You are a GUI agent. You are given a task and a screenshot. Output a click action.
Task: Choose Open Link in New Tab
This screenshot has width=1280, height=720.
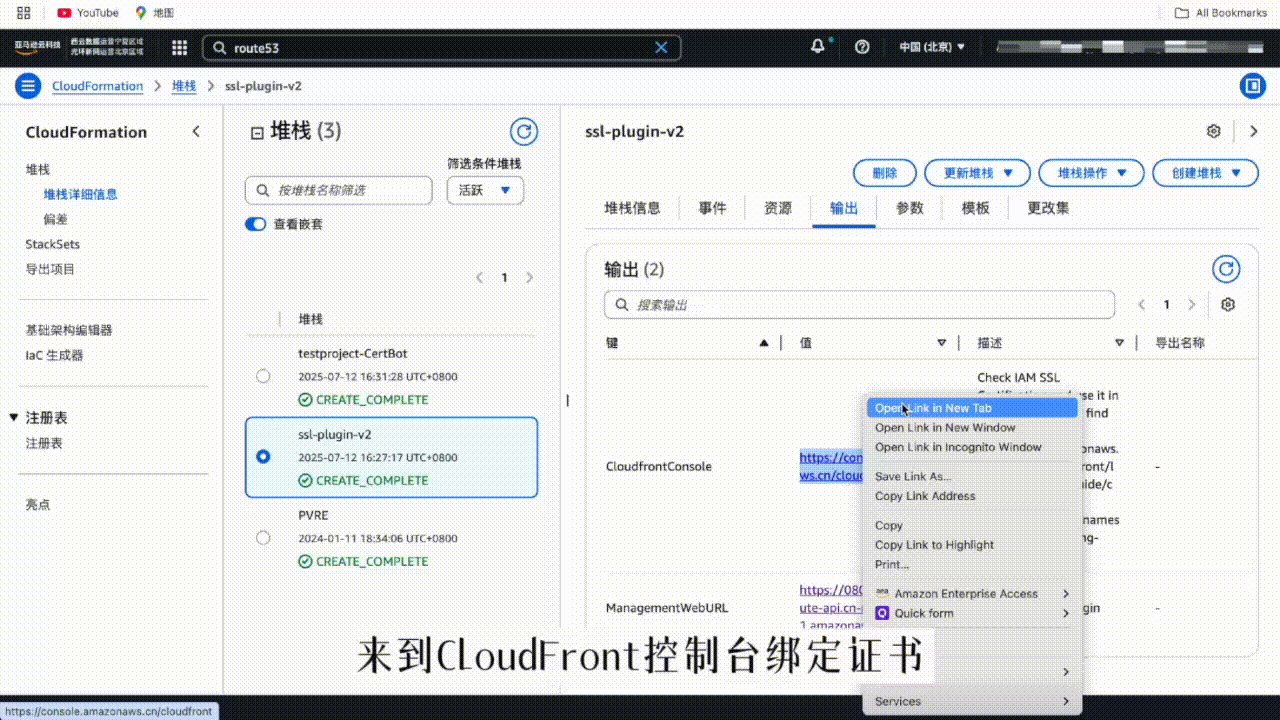point(972,408)
